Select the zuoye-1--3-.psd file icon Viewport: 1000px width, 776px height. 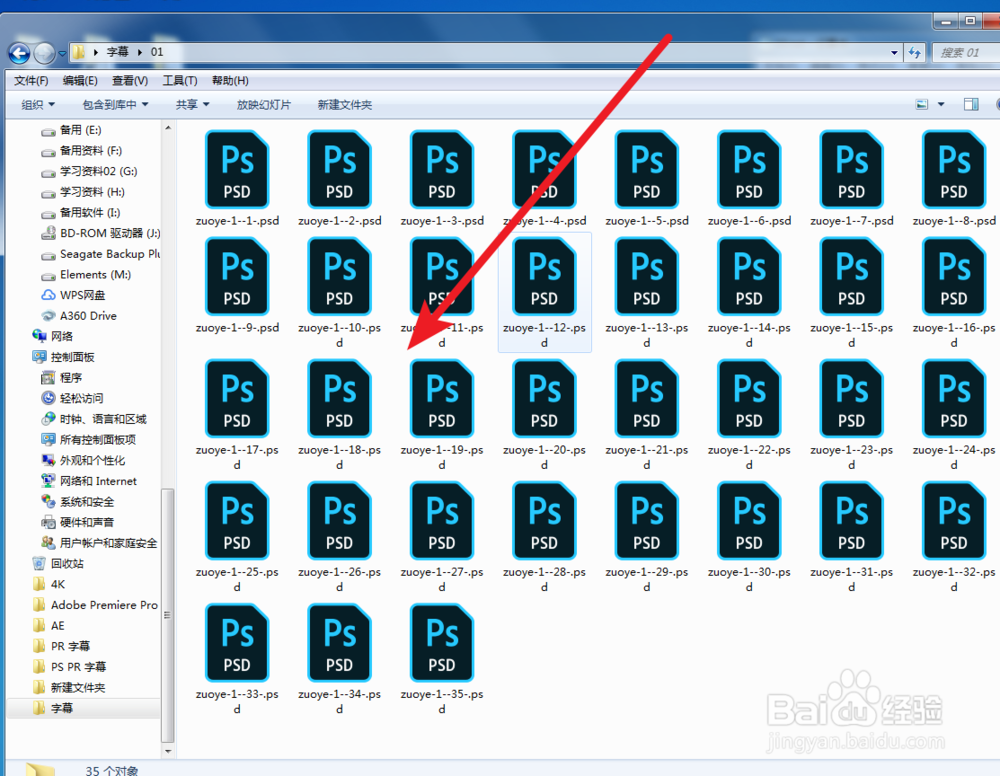pyautogui.click(x=442, y=170)
